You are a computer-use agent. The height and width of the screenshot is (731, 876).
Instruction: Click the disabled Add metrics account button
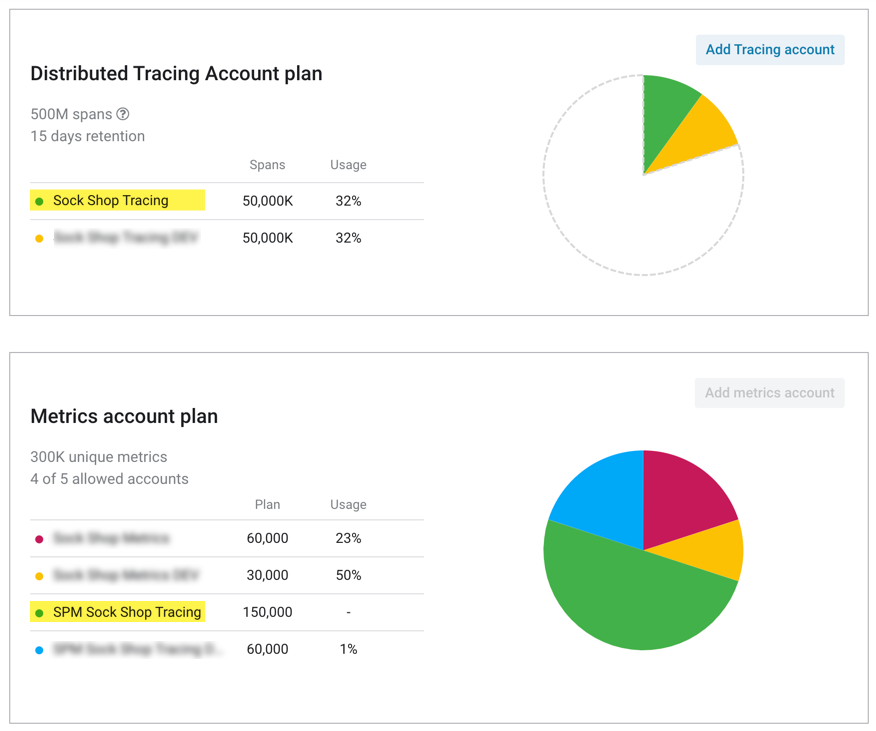pos(769,392)
